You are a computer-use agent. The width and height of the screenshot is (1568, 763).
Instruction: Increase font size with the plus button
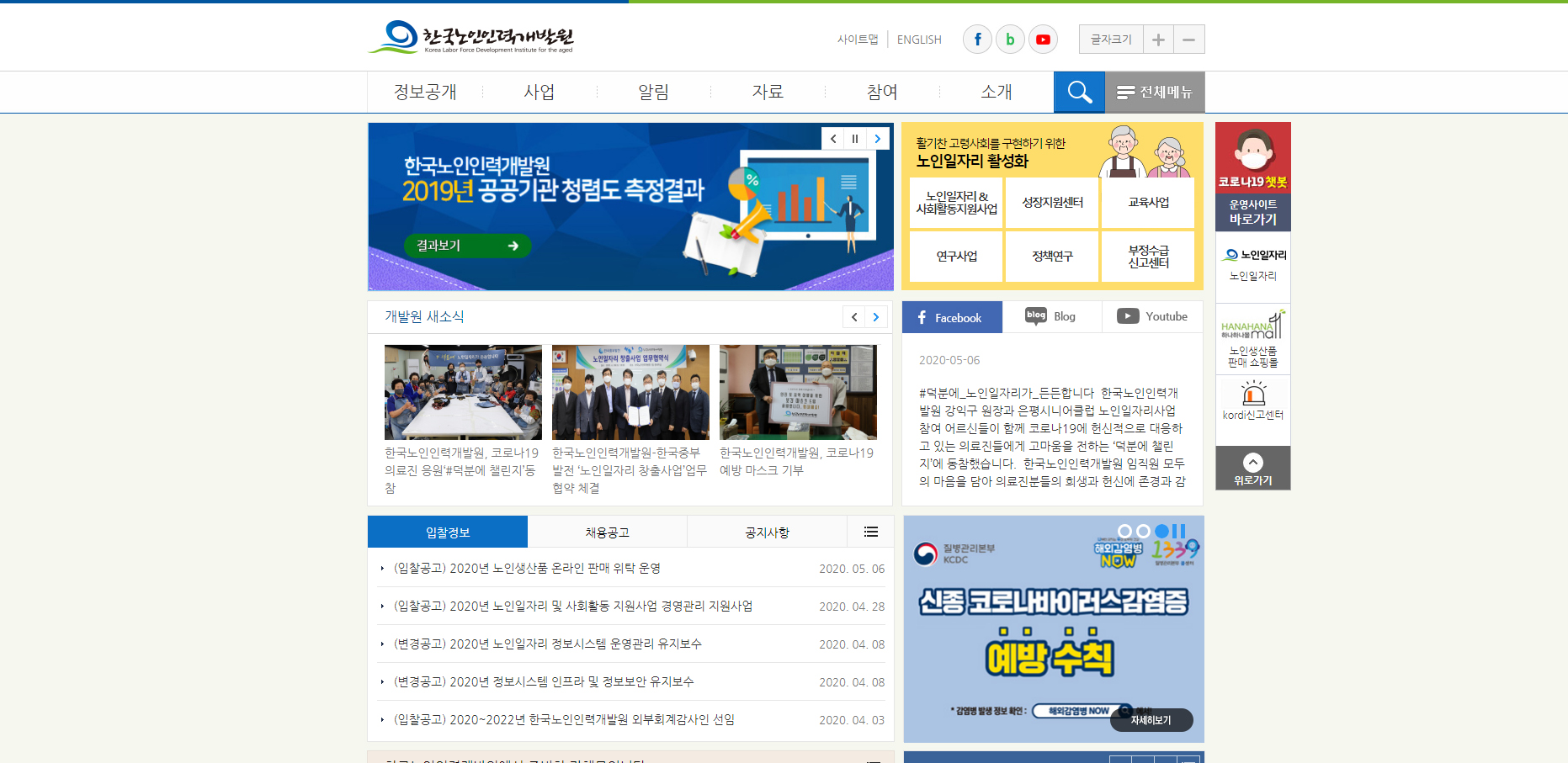coord(1158,40)
